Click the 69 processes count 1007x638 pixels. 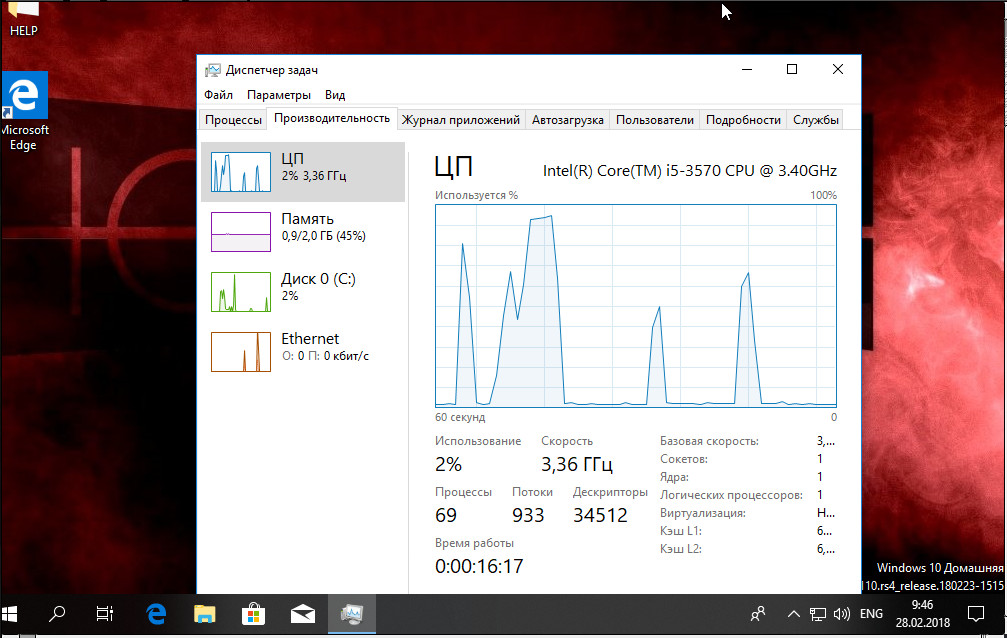(446, 515)
